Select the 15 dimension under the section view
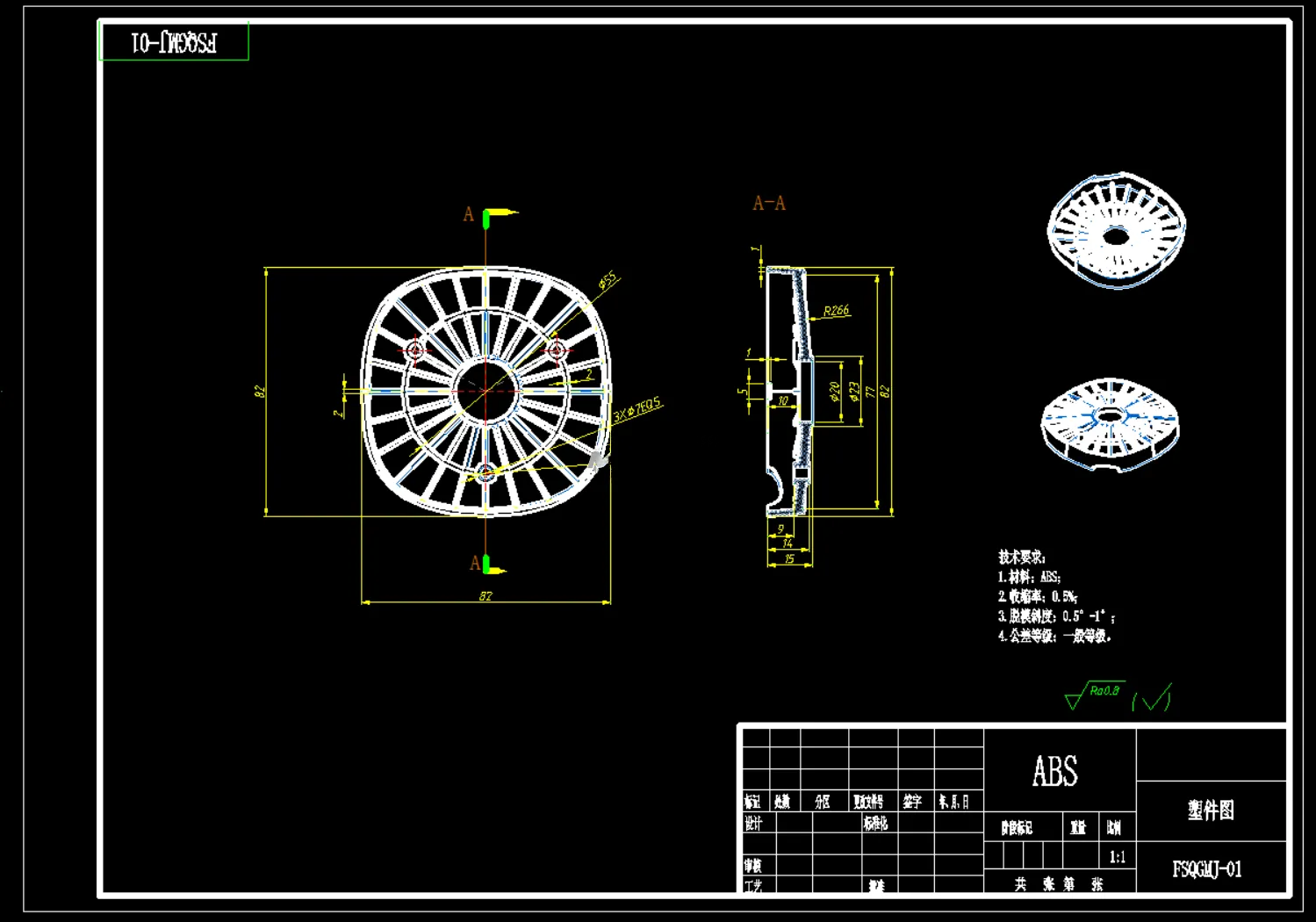The image size is (1316, 922). pyautogui.click(x=788, y=558)
